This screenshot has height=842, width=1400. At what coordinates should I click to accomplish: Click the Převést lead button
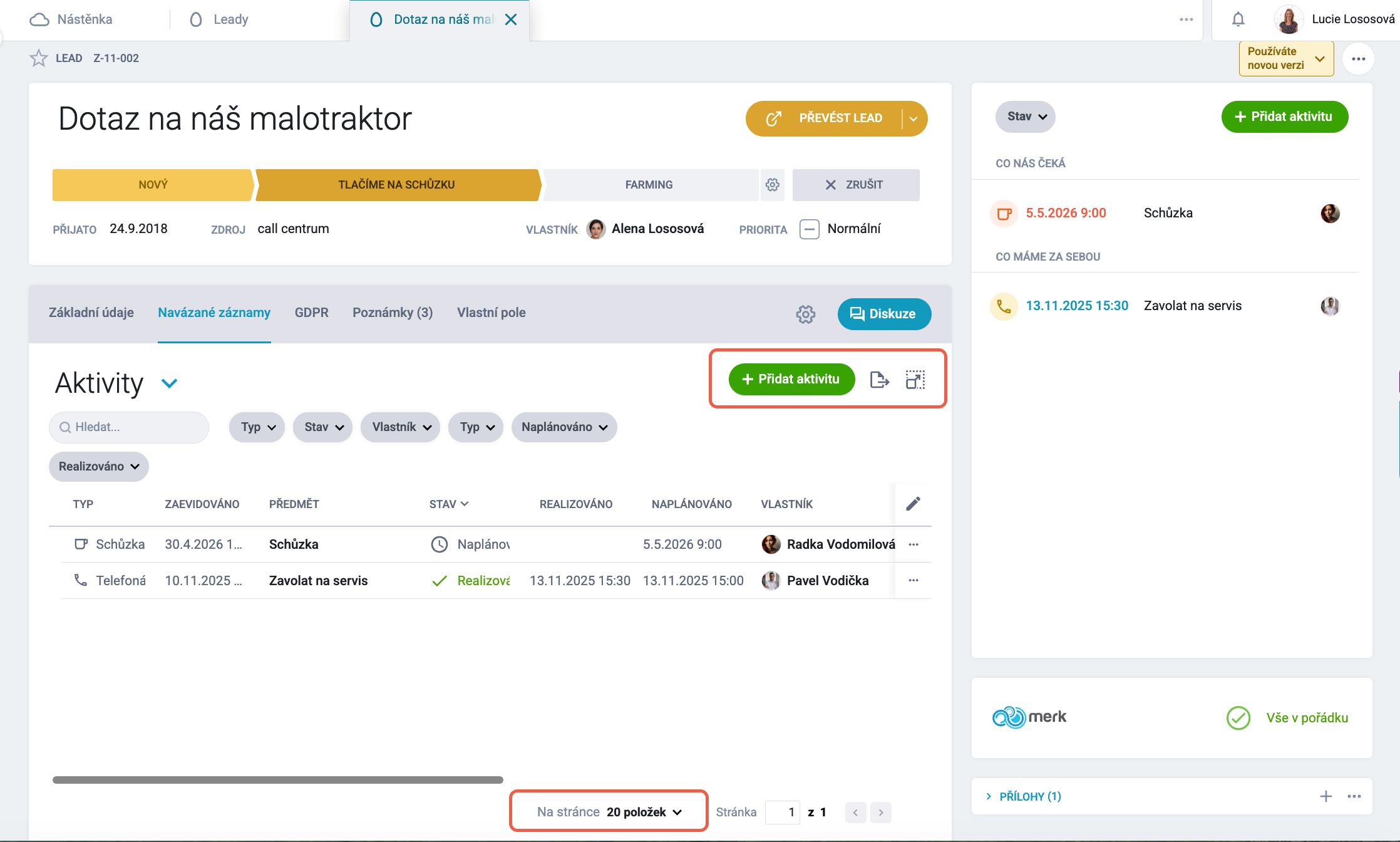point(824,118)
